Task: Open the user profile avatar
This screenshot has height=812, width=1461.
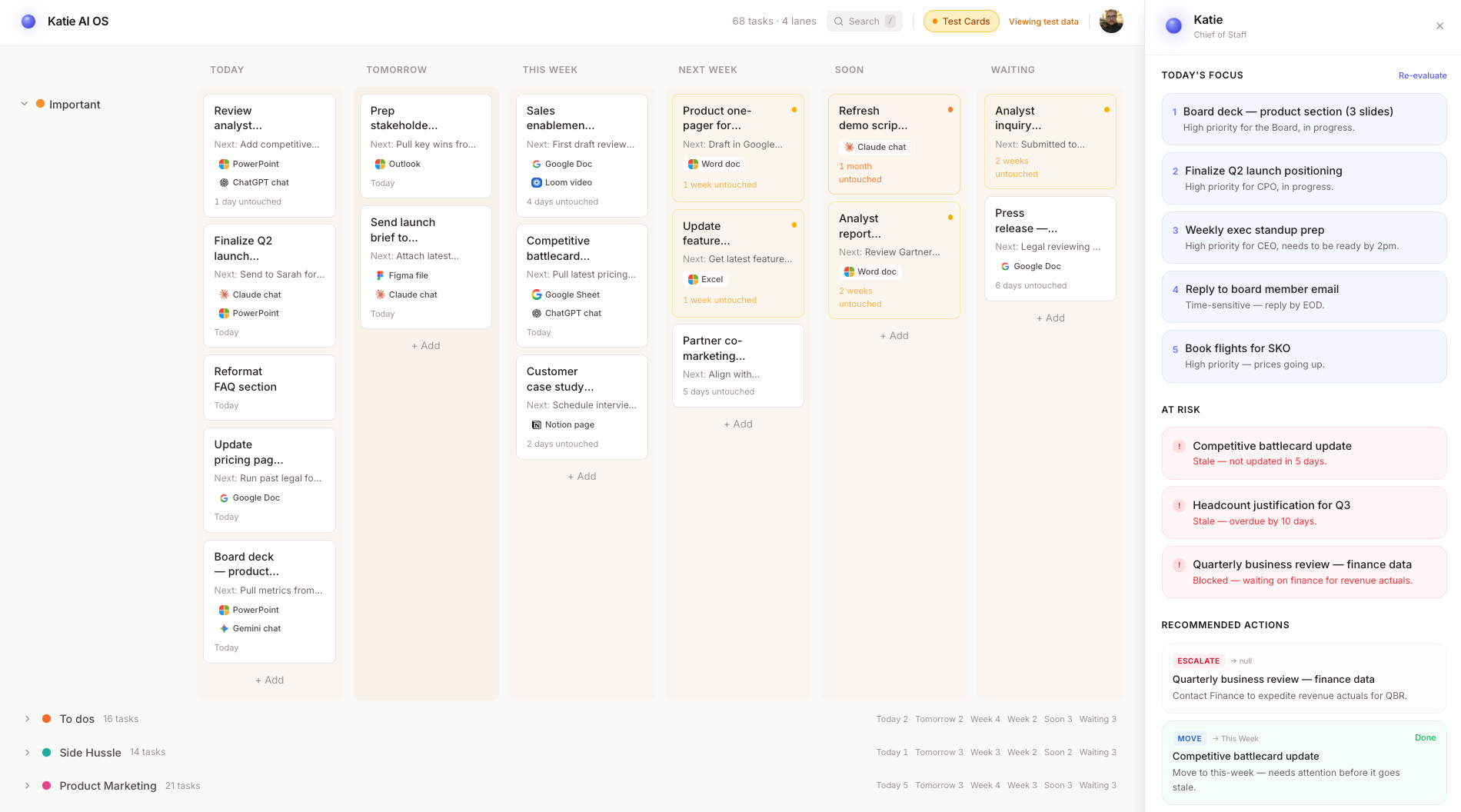Action: 1111,22
